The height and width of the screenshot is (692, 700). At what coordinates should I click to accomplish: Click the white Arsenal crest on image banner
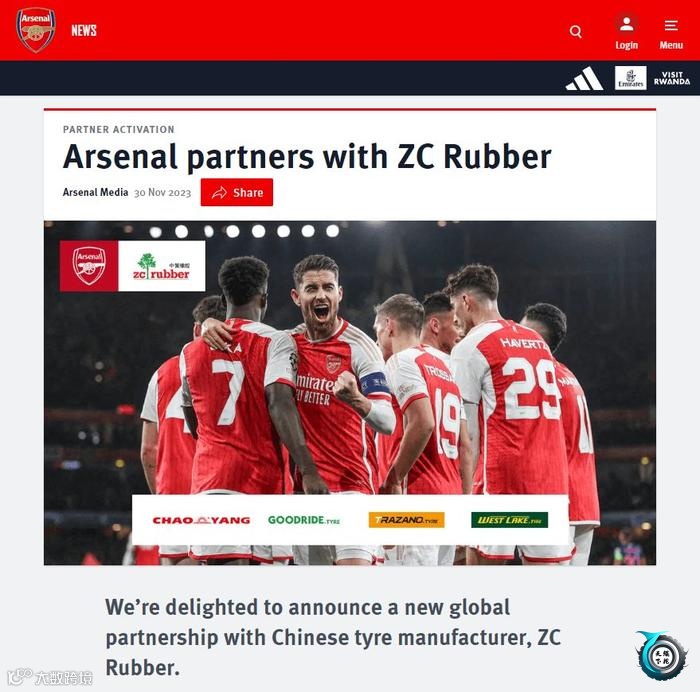point(89,266)
